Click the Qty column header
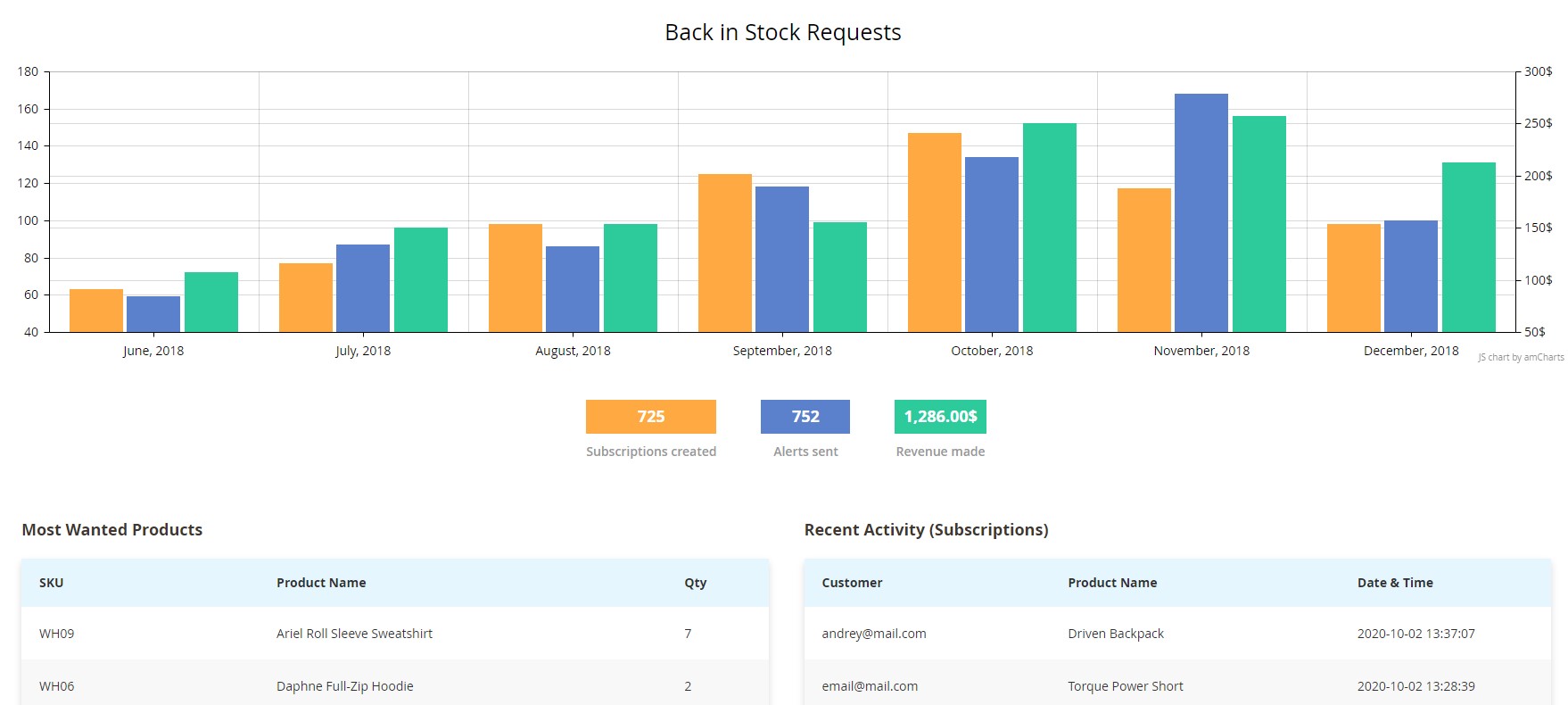1568x705 pixels. click(x=696, y=583)
